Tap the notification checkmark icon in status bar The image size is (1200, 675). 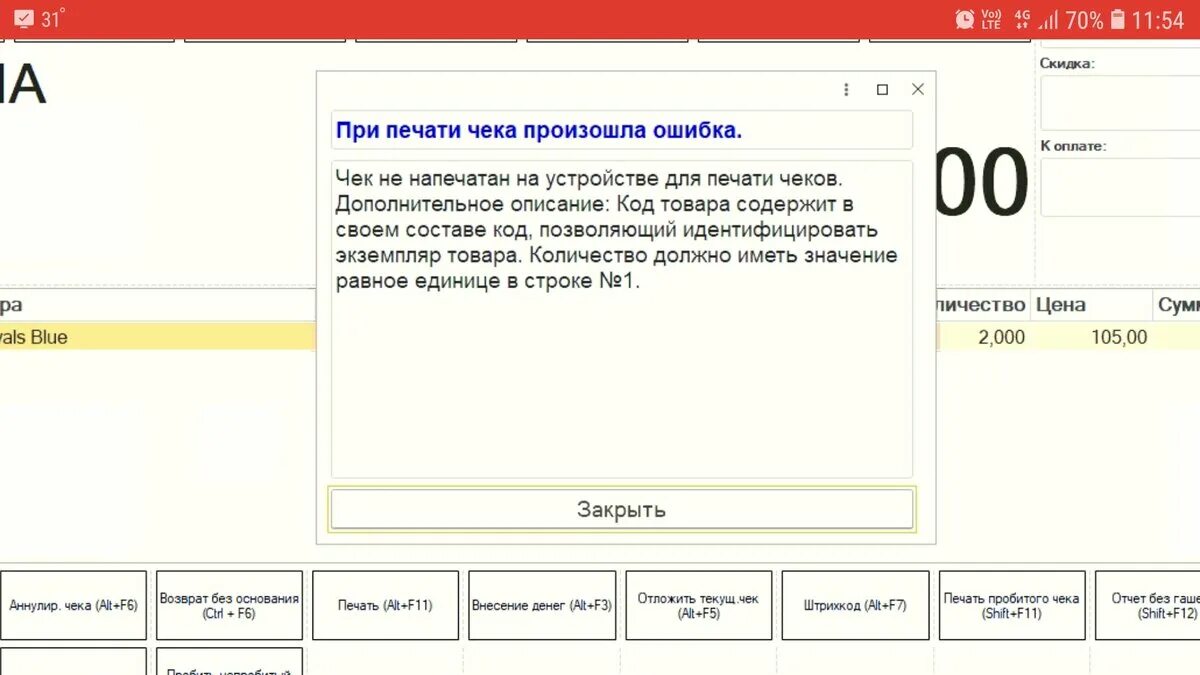(x=24, y=19)
